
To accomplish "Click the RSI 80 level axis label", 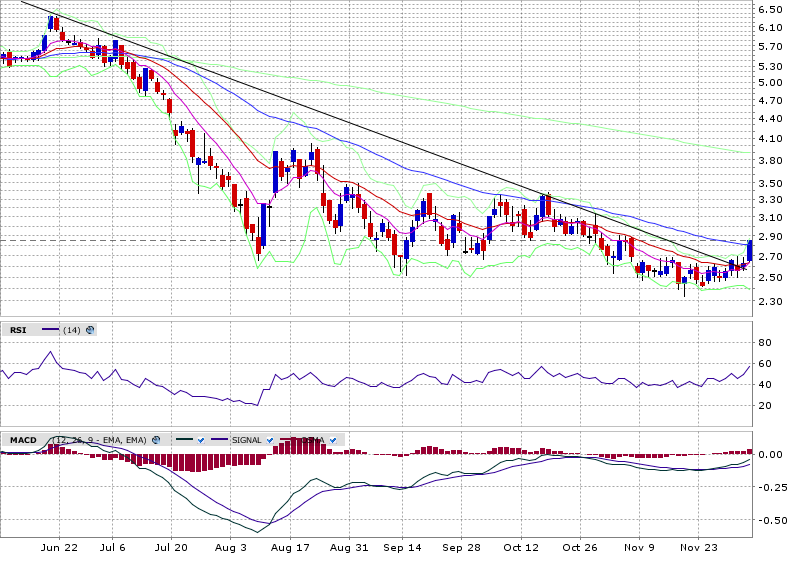I will pos(764,342).
